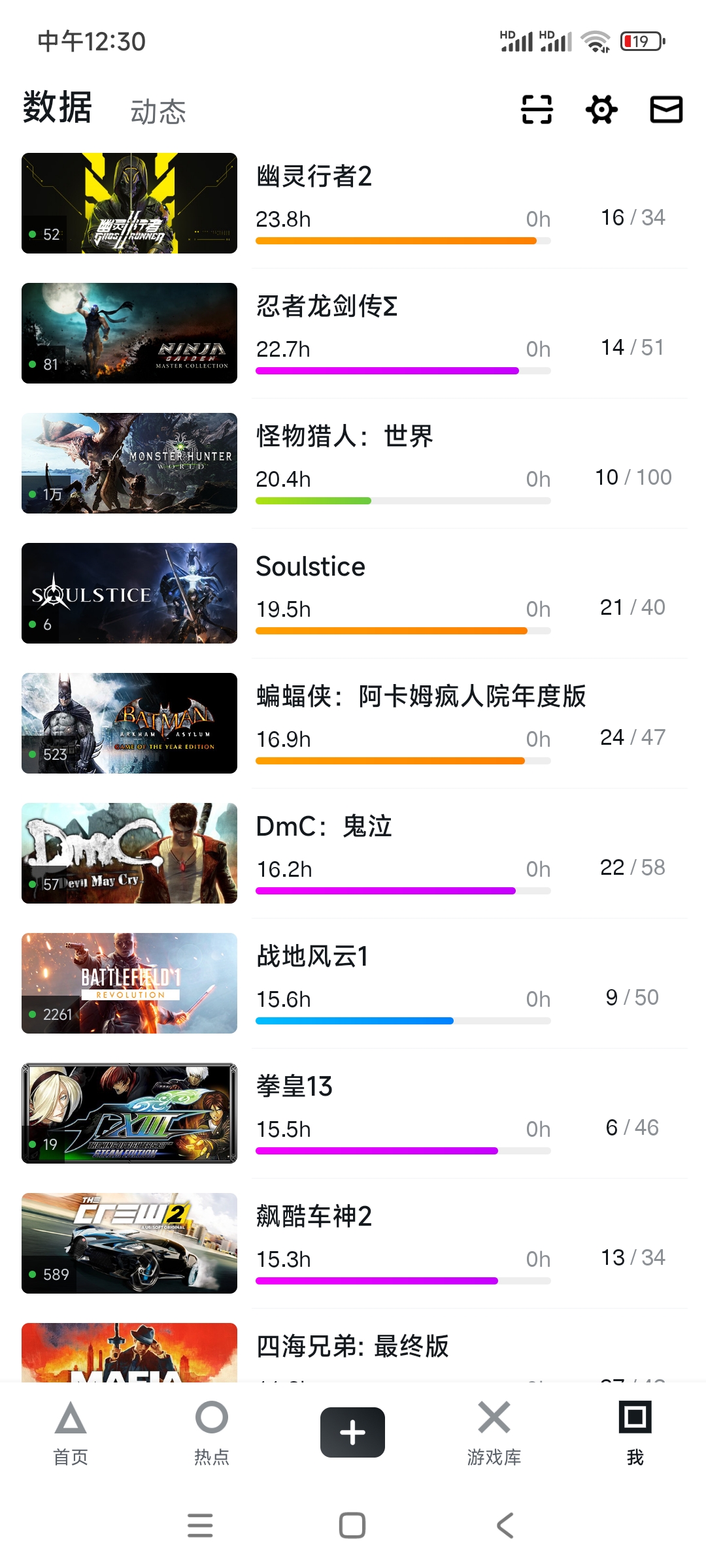Open the mail inbox icon
This screenshot has height=1568, width=706.
point(666,109)
